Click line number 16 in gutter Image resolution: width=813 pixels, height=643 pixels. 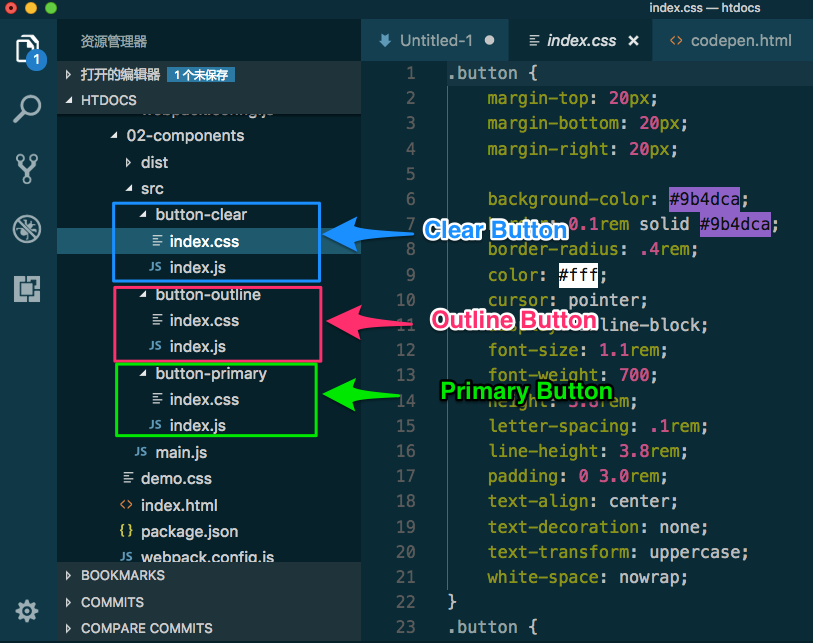tap(405, 451)
